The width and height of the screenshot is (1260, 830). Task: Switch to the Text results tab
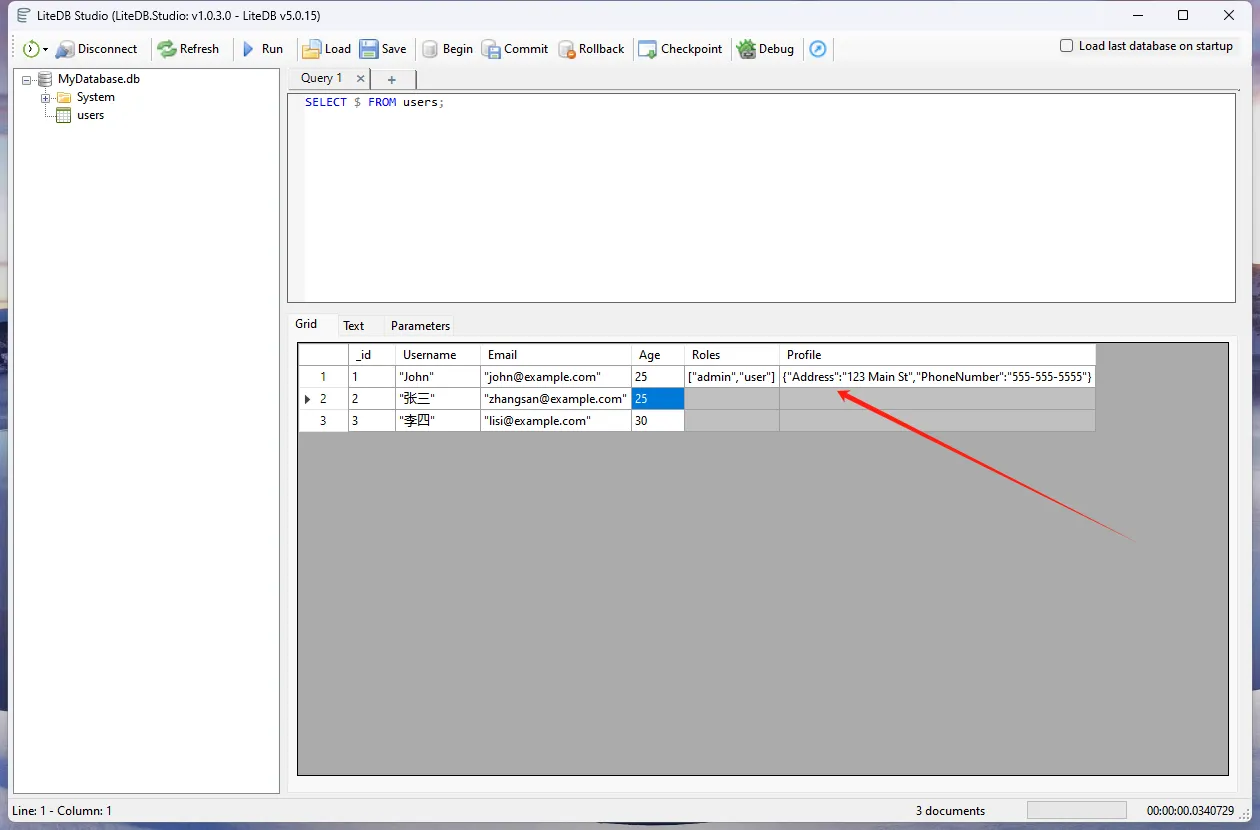click(x=353, y=326)
